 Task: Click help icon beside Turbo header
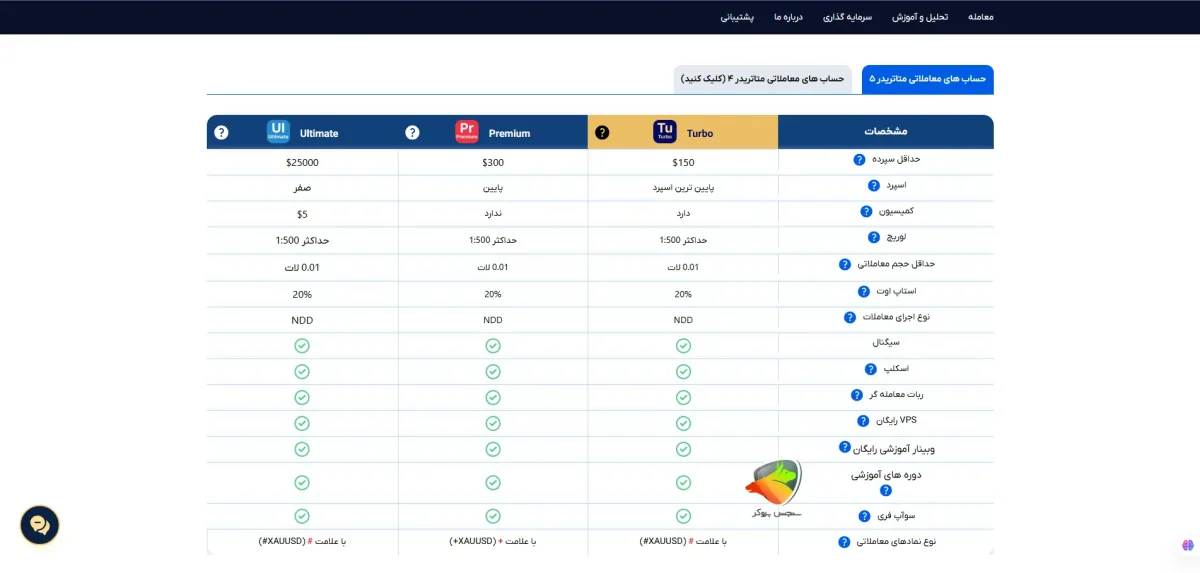601,132
